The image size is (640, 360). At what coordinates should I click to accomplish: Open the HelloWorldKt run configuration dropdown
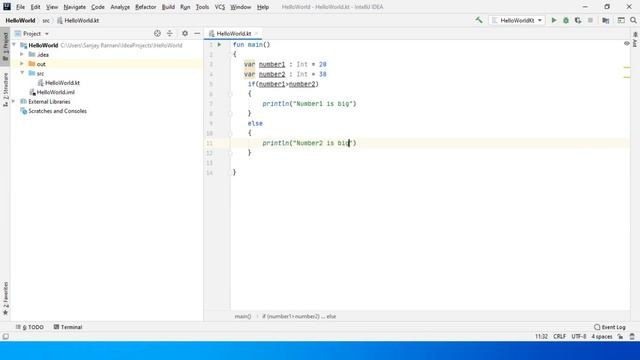pyautogui.click(x=517, y=20)
